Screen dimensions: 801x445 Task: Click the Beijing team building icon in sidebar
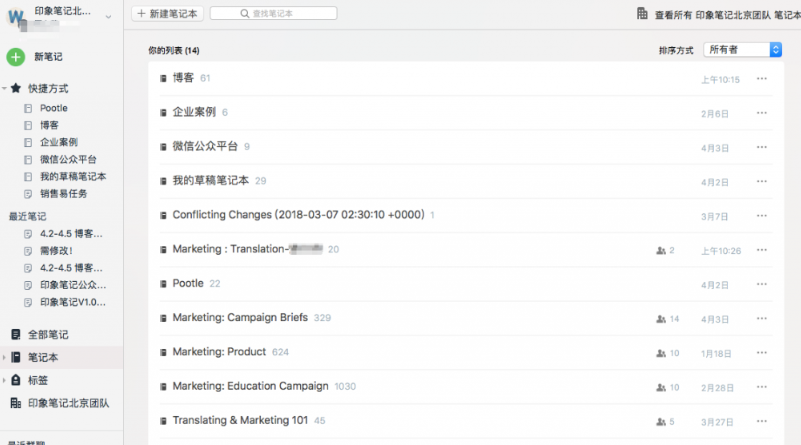coord(16,403)
